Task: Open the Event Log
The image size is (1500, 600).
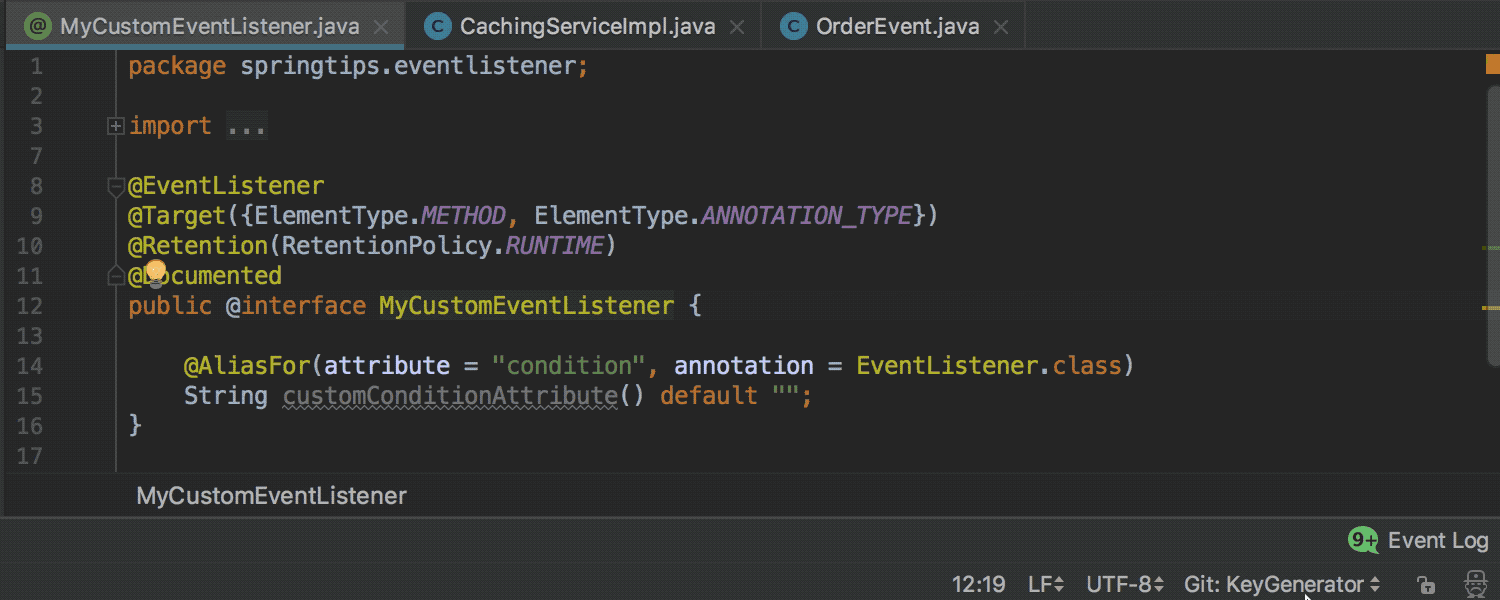Action: click(1436, 540)
